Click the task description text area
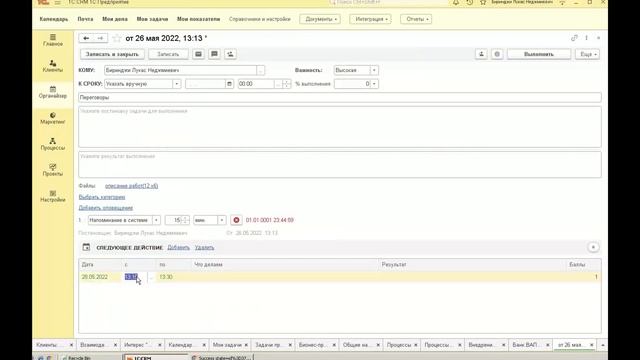This screenshot has height=360, width=640. (340, 127)
